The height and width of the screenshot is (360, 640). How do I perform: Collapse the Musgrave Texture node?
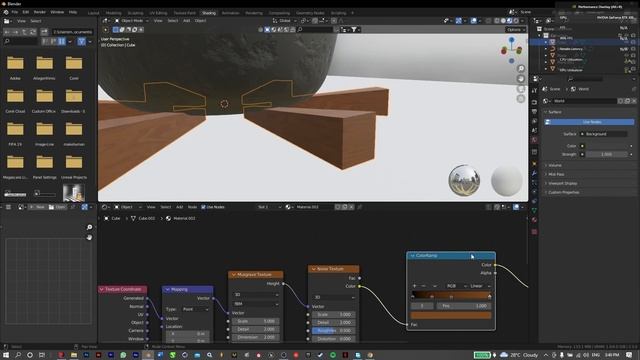(x=234, y=275)
